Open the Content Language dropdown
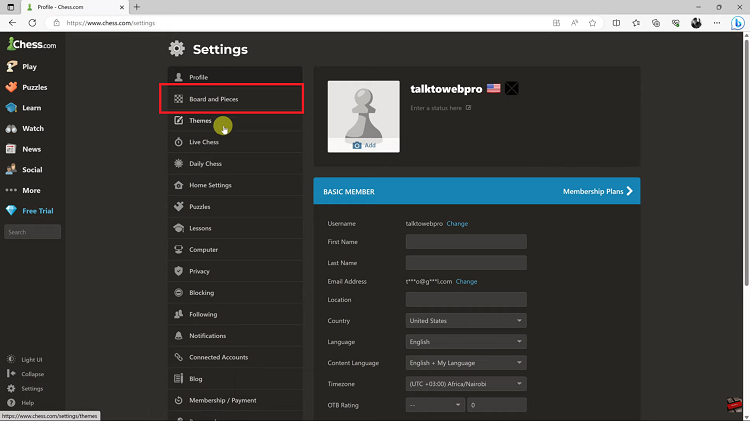Viewport: 750px width, 421px height. (466, 363)
